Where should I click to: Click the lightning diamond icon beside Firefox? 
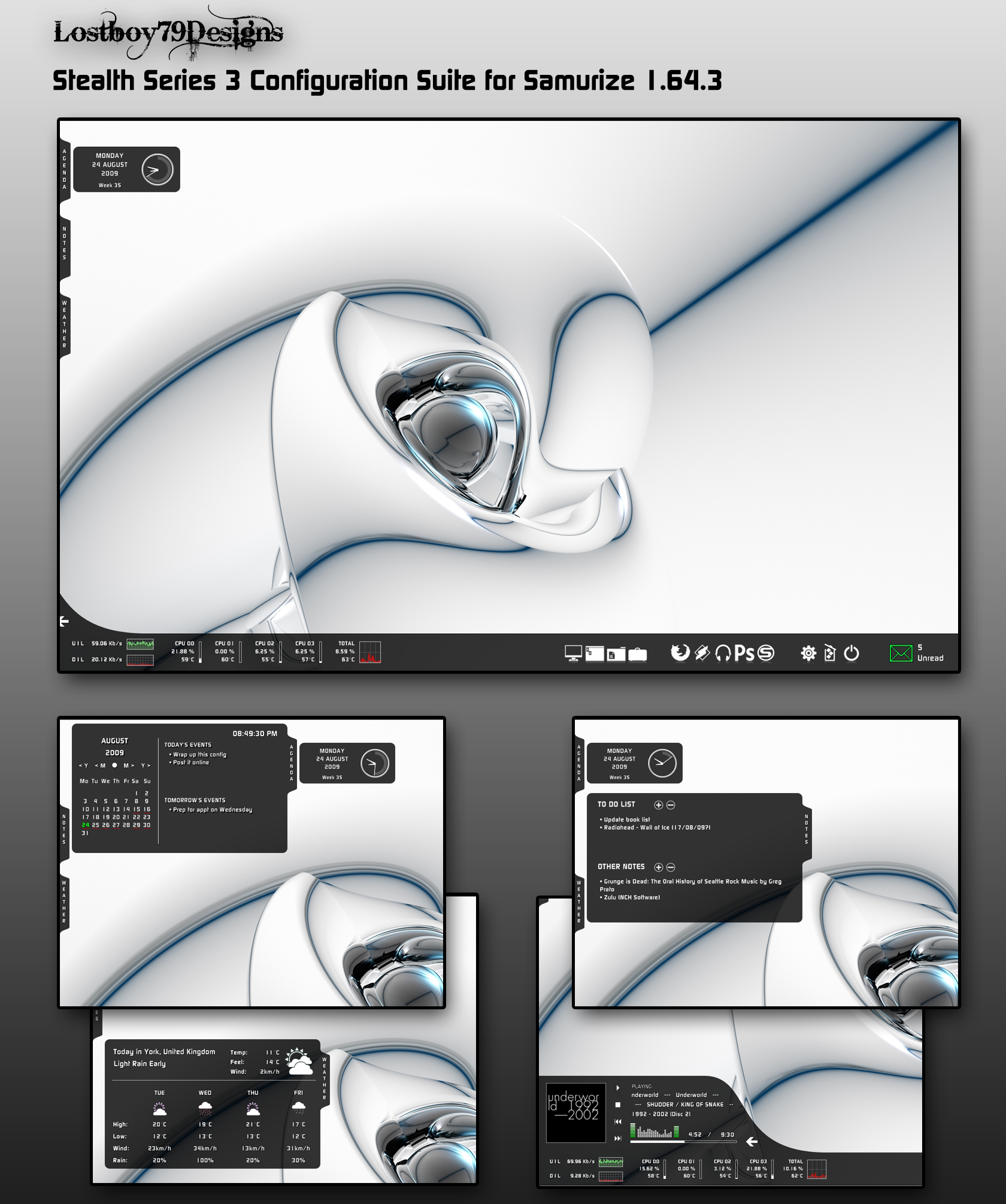[702, 653]
